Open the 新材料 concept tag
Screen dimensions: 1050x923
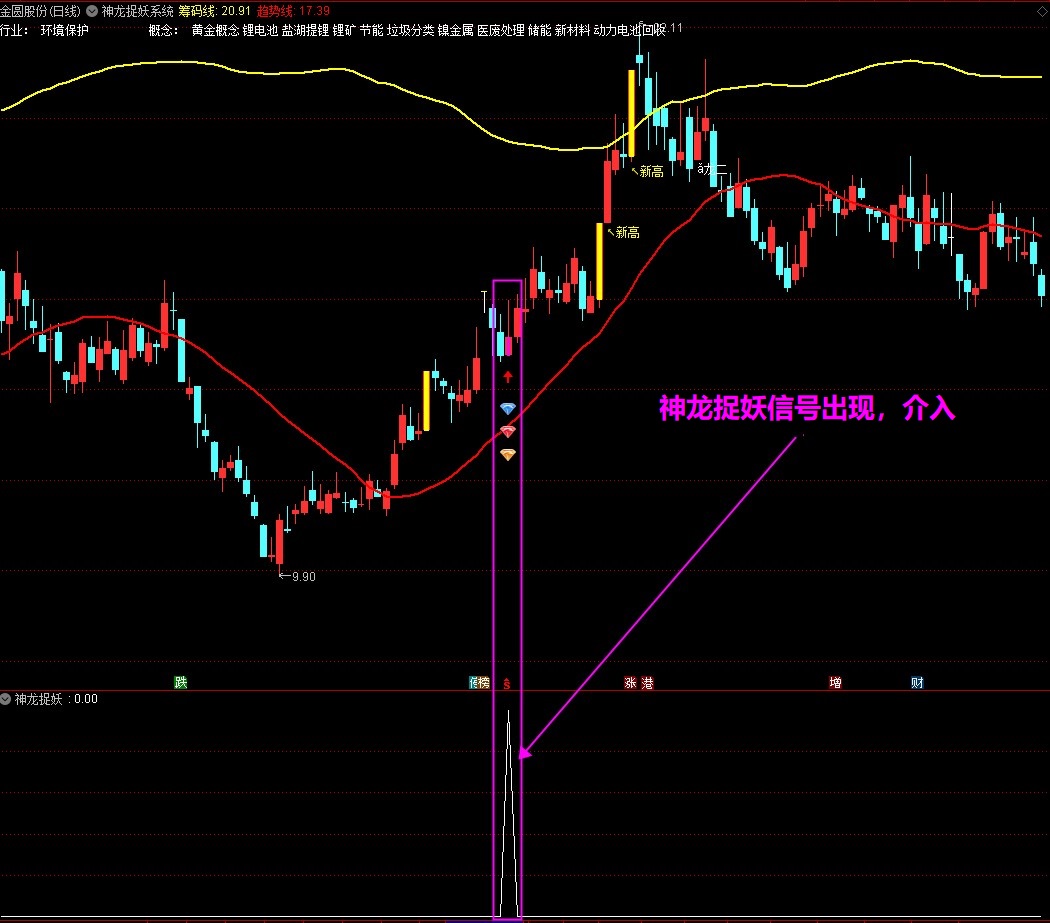[x=573, y=30]
